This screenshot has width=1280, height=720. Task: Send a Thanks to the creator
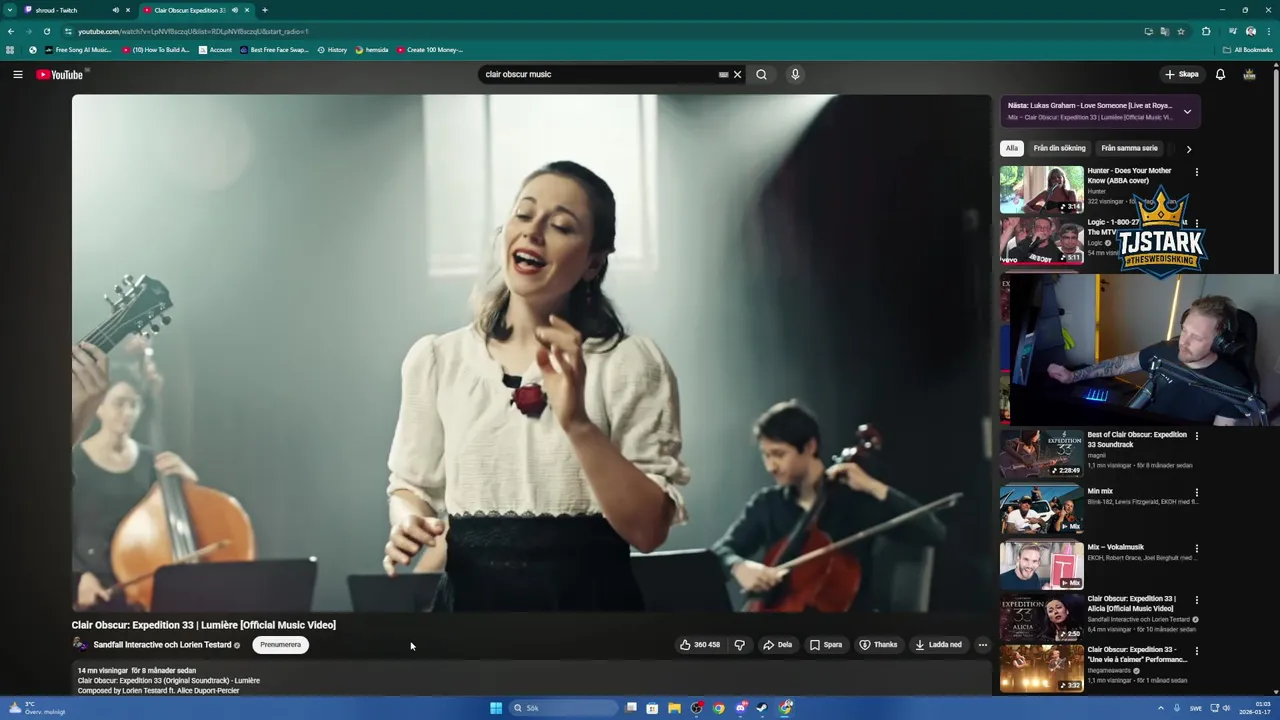(x=878, y=645)
